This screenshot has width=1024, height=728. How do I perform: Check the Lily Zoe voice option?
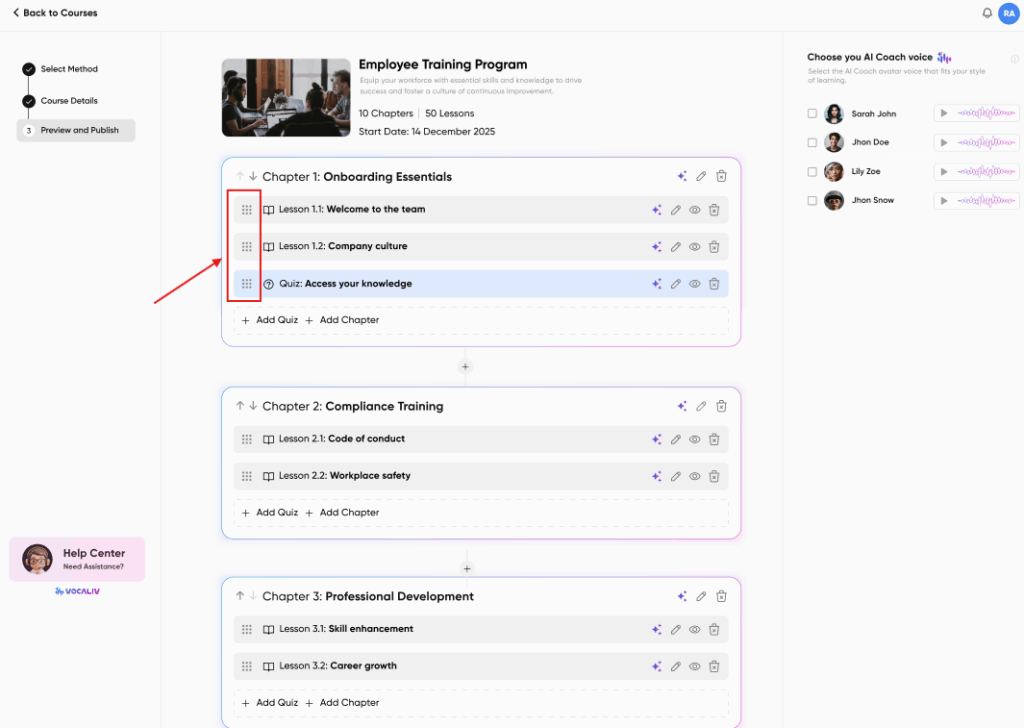tap(812, 172)
